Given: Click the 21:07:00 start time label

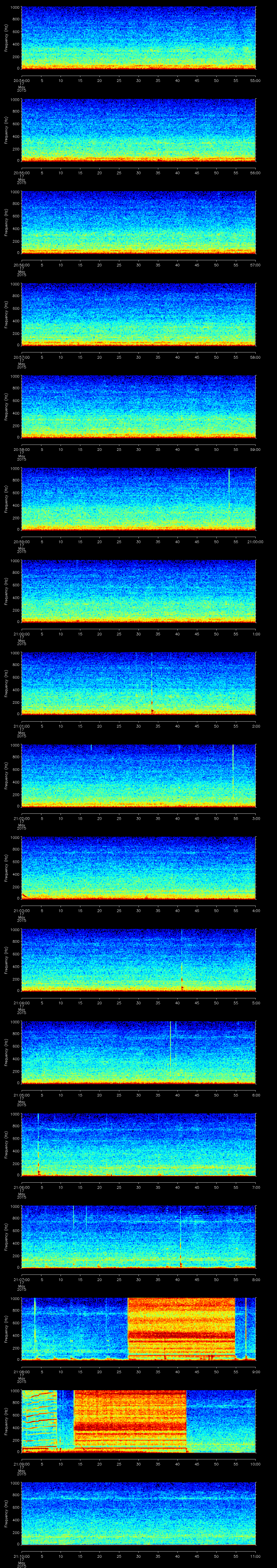Looking at the screenshot, I should tap(21, 1279).
